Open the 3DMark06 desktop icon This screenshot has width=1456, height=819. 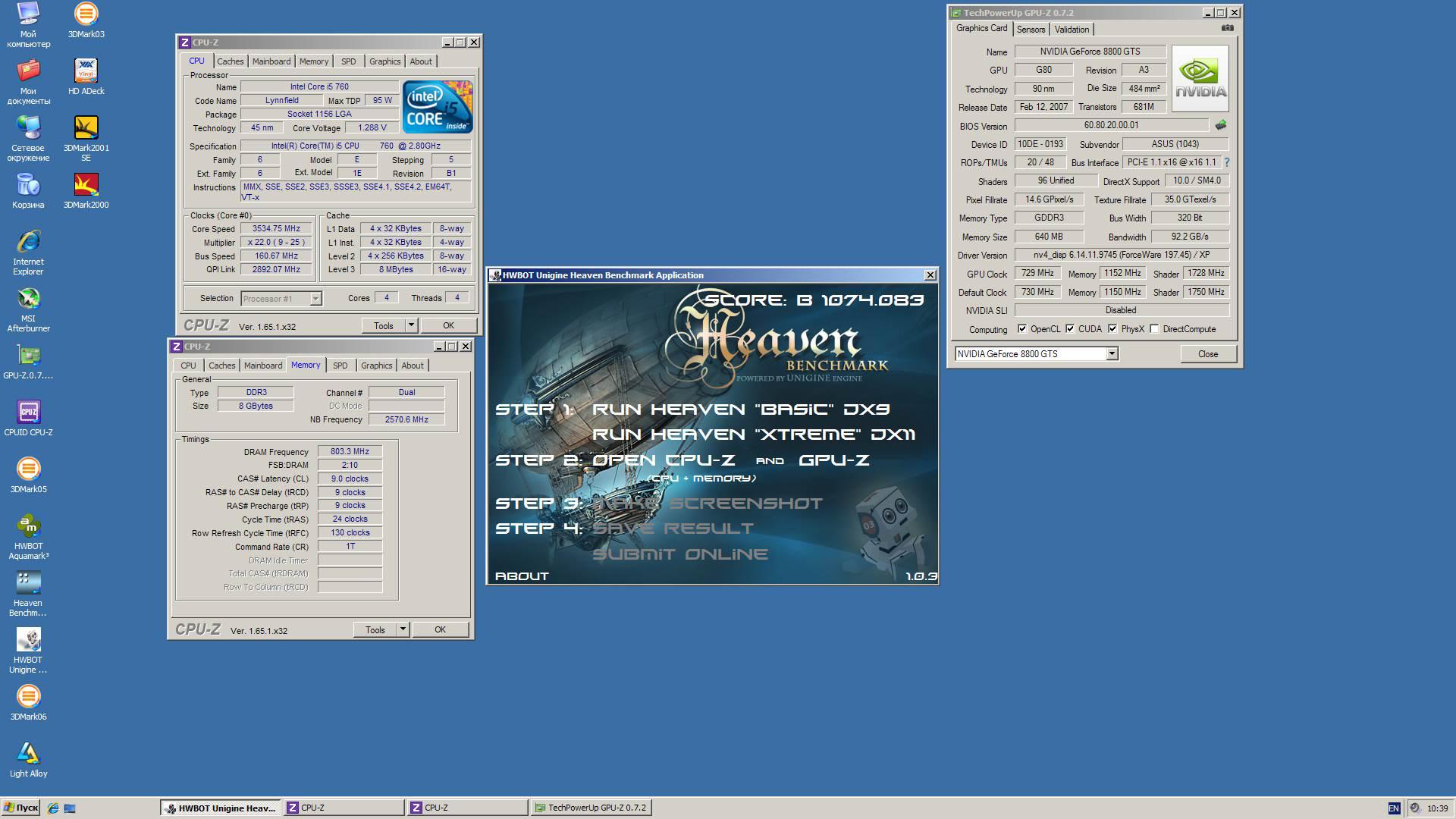click(x=28, y=702)
